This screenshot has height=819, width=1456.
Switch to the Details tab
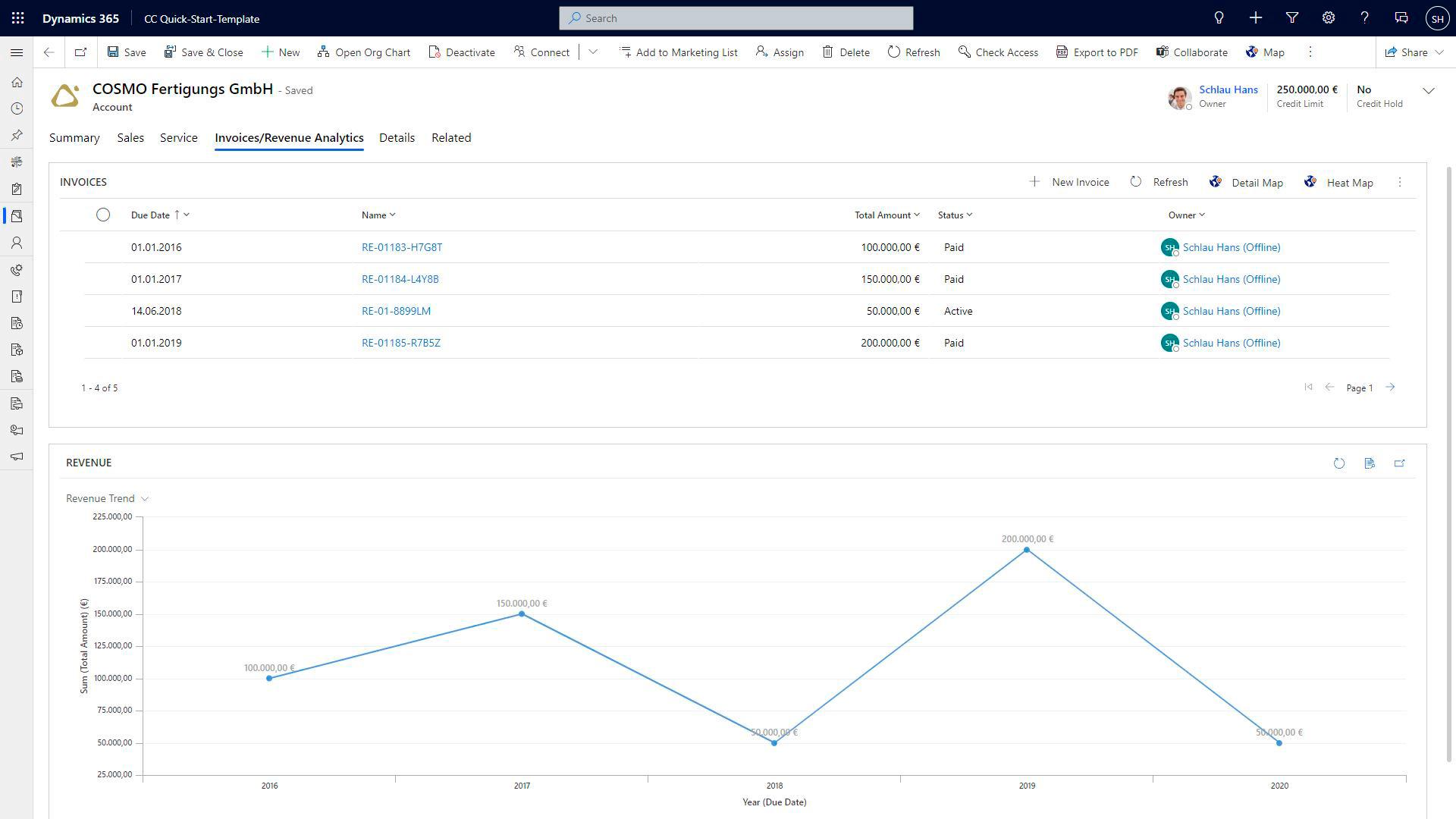click(397, 137)
